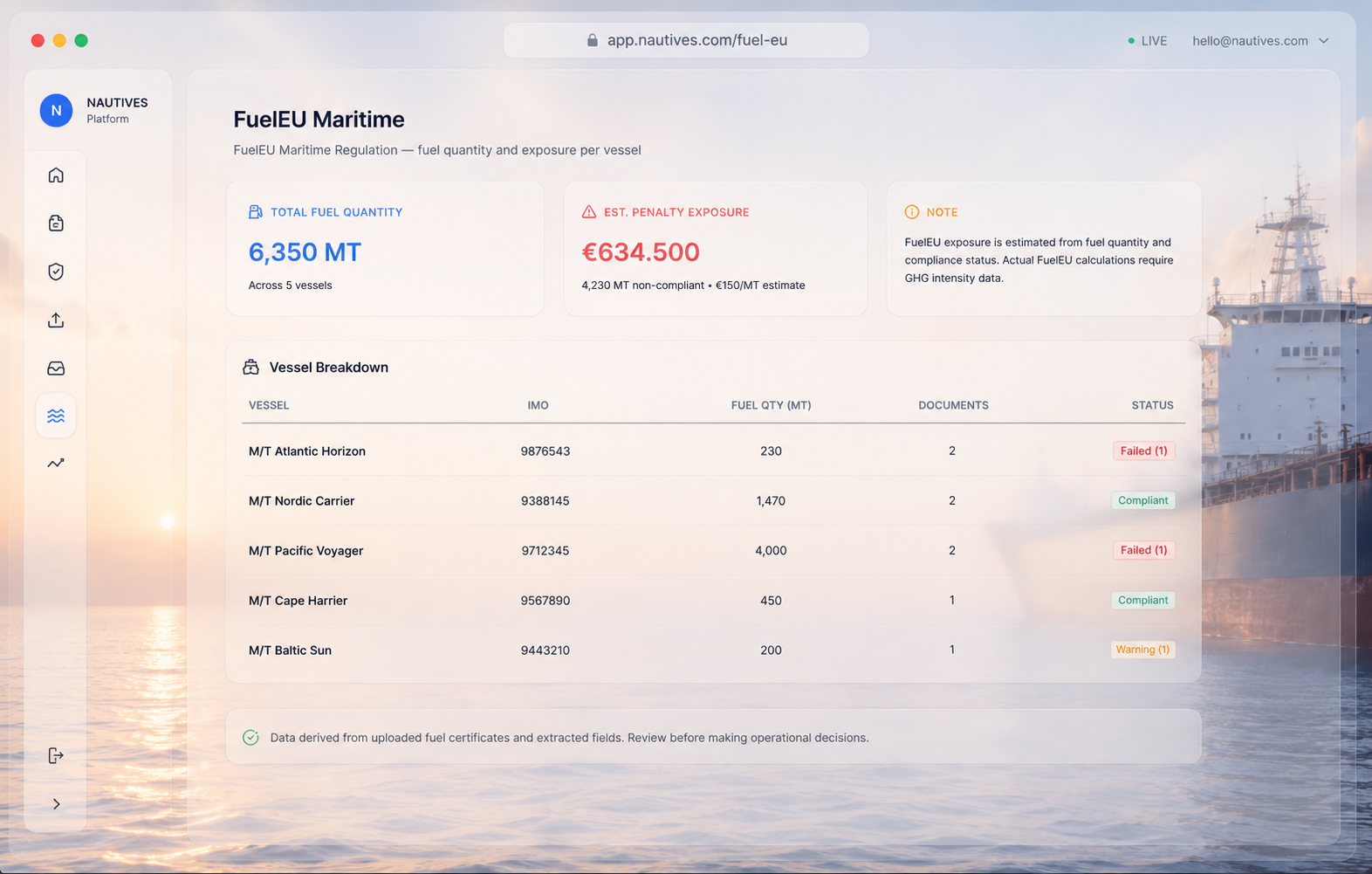1372x874 pixels.
Task: Click Failed (1) badge for Pacific Voyager
Action: pyautogui.click(x=1143, y=550)
